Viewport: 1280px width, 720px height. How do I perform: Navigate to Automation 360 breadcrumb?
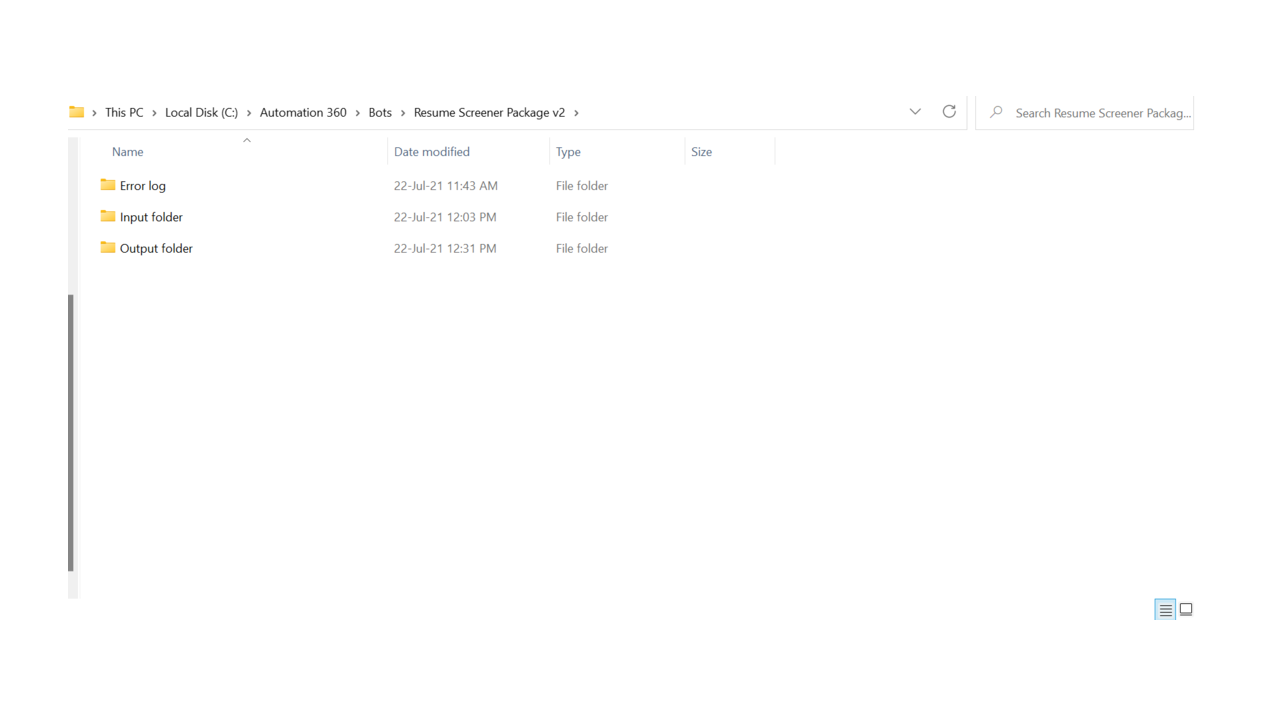(303, 113)
